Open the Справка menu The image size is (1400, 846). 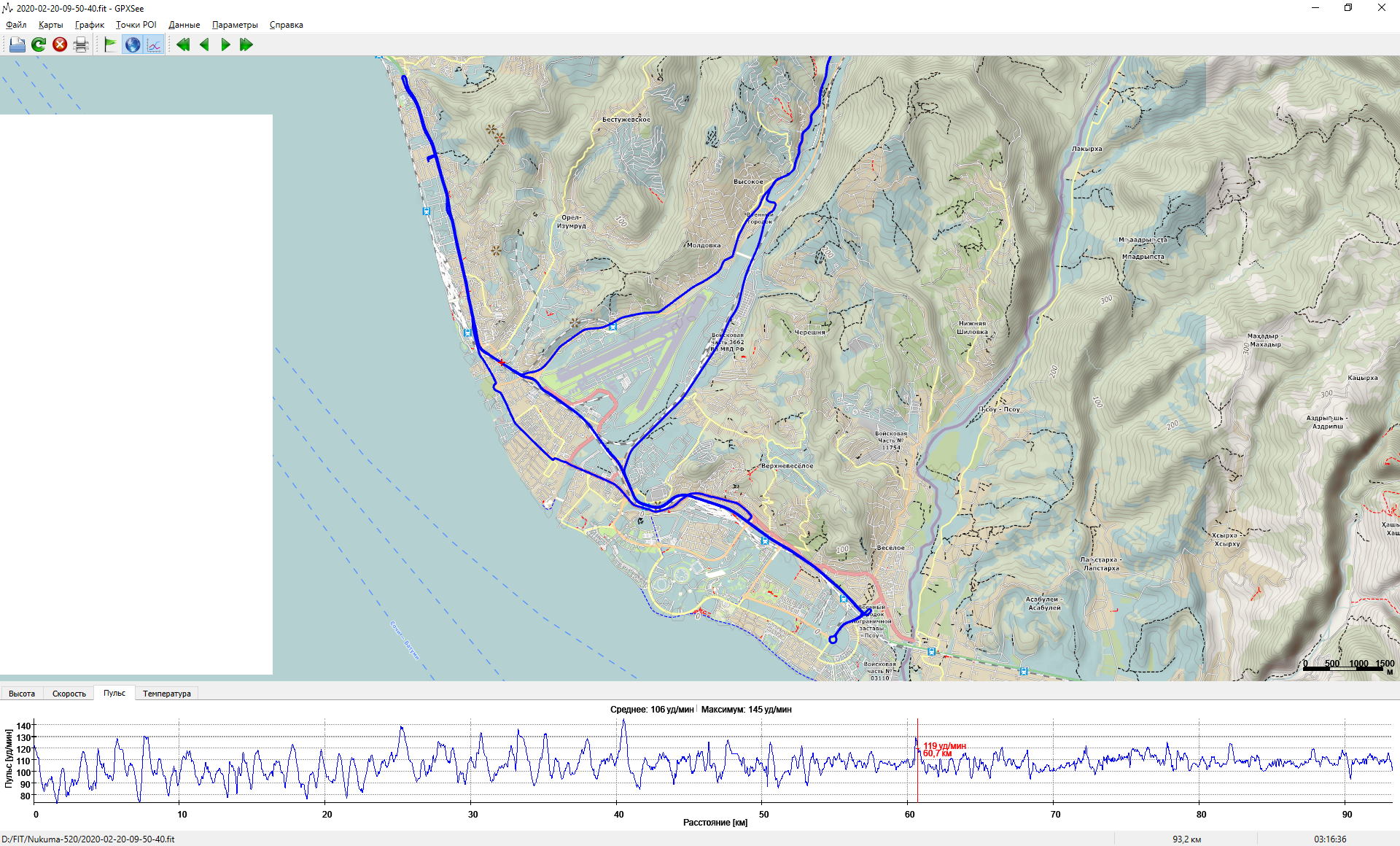click(286, 25)
